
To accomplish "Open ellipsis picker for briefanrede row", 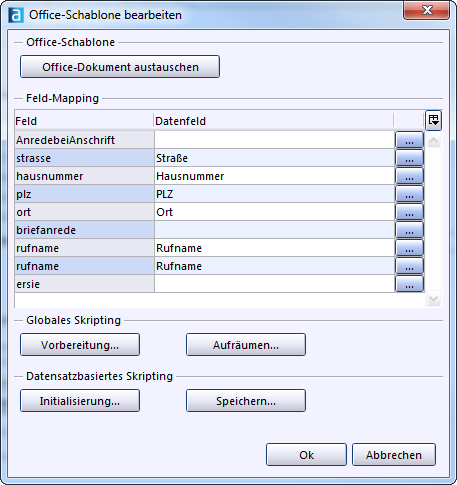I will click(409, 230).
